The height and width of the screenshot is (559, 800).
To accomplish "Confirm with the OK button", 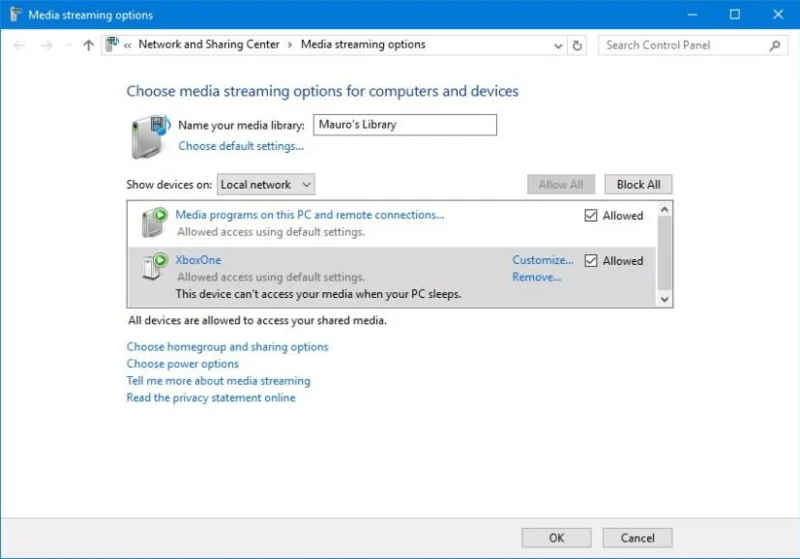I will click(556, 538).
